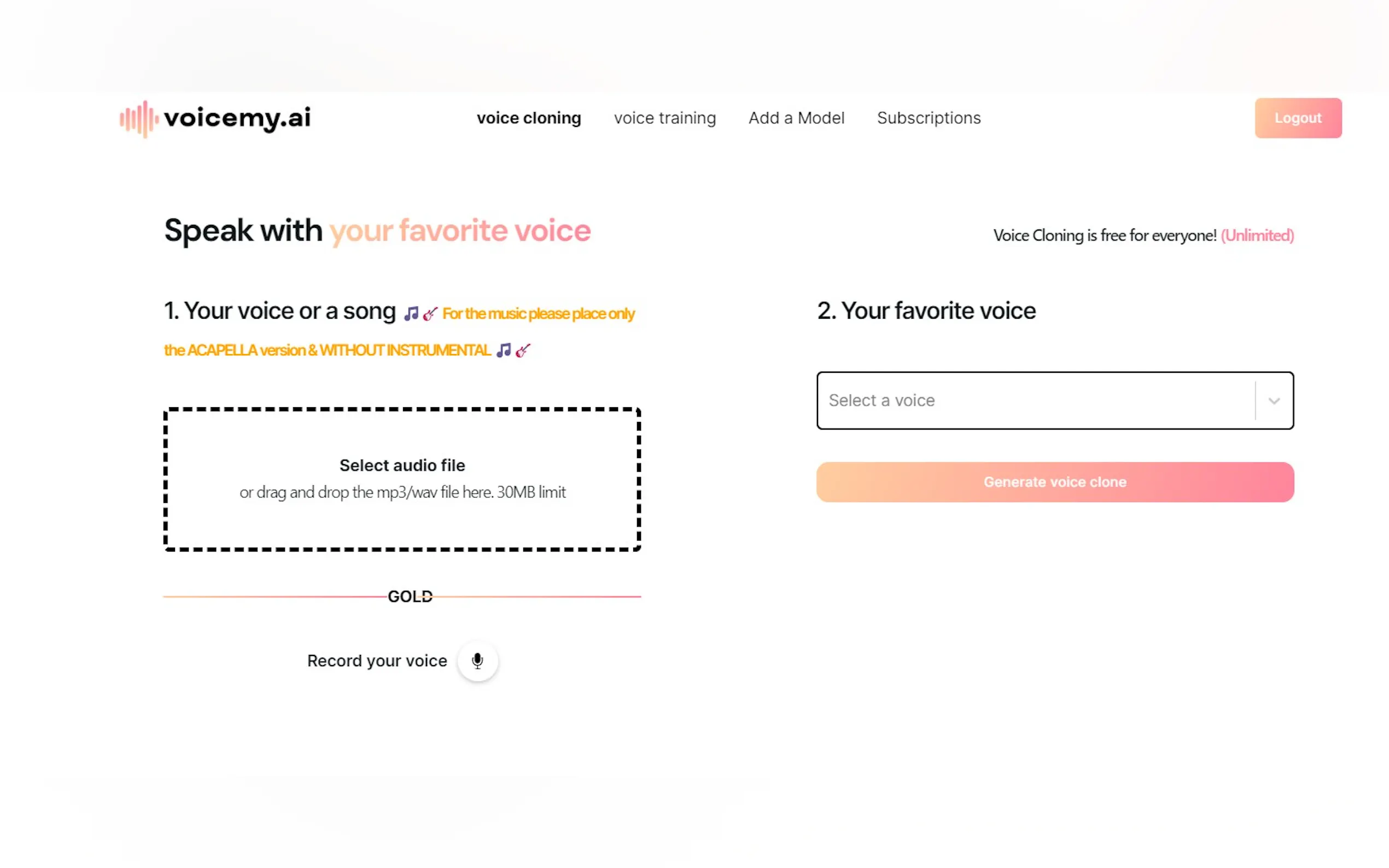
Task: Click the Record your voice label
Action: 377,661
